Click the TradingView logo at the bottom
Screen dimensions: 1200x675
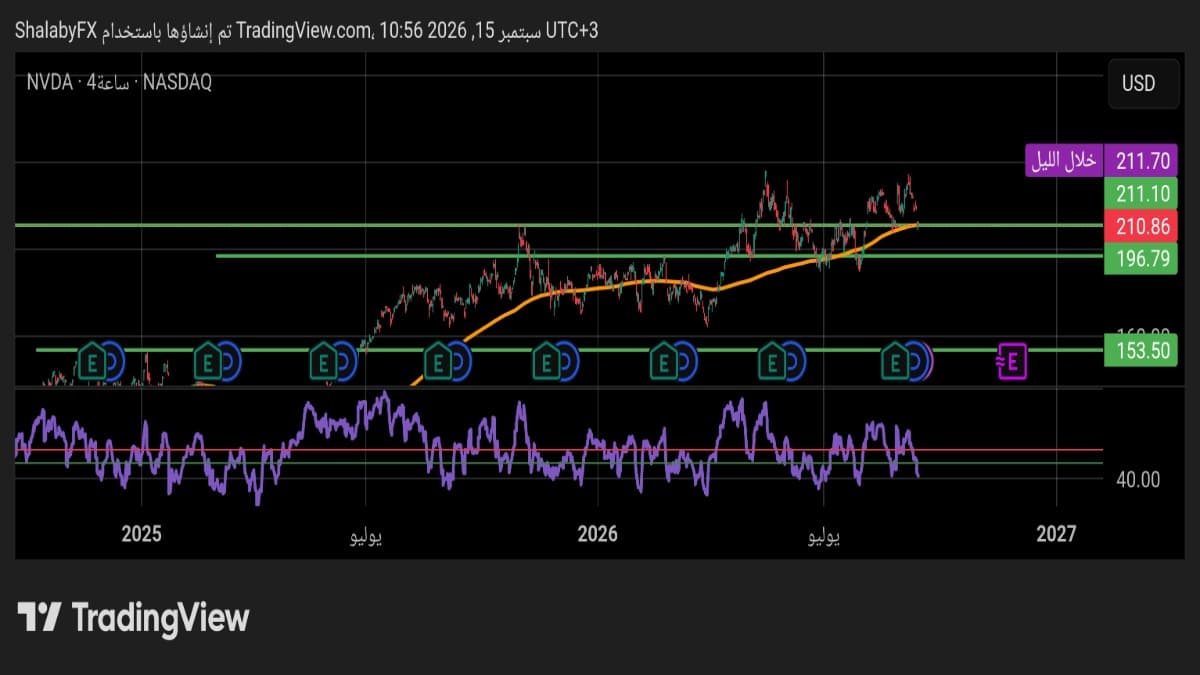point(133,617)
